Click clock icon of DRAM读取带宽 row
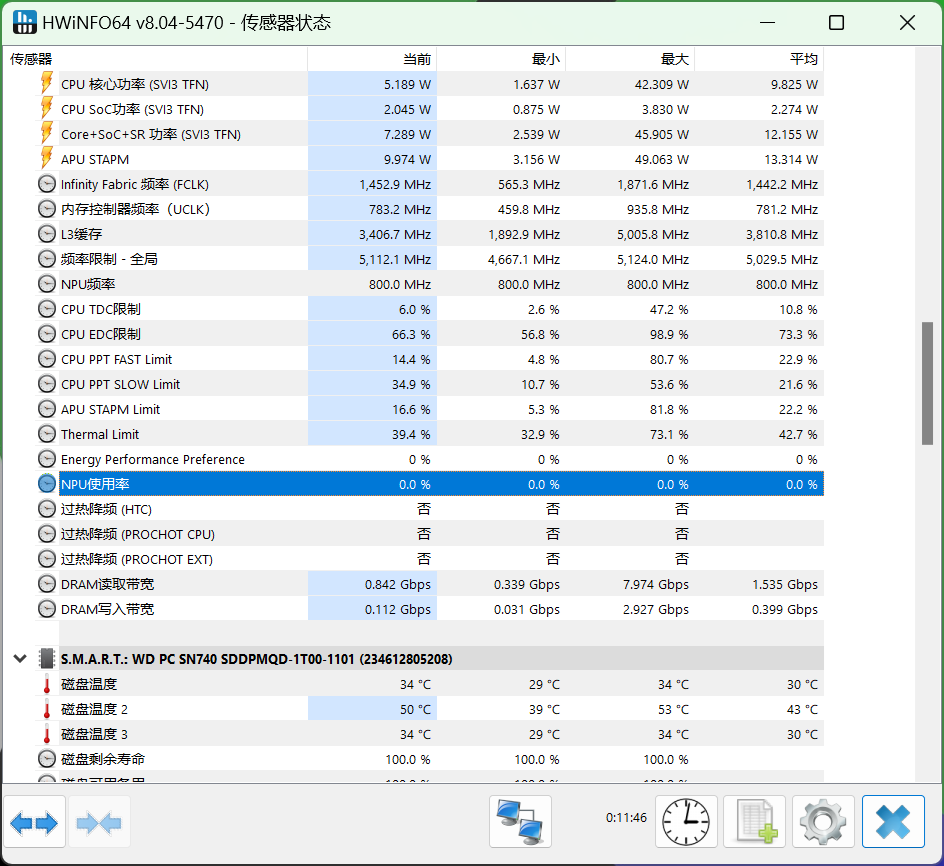 [x=46, y=584]
